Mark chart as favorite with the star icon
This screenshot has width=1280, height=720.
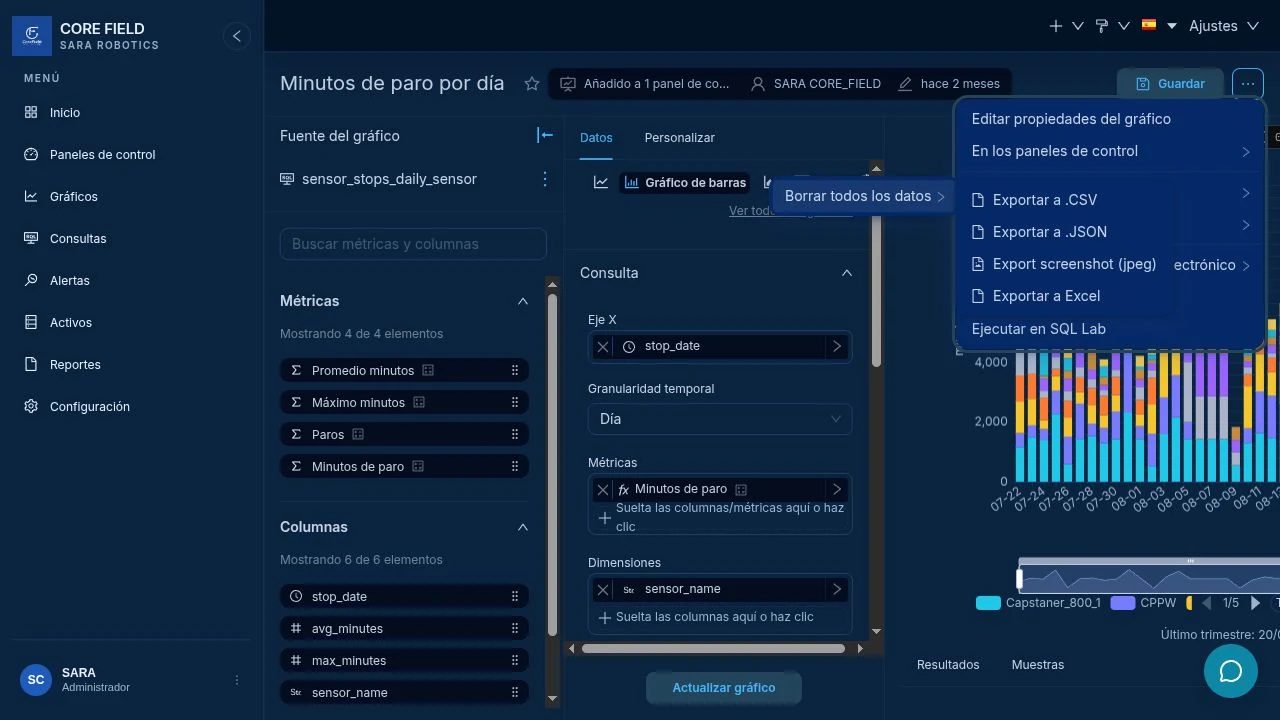tap(532, 84)
